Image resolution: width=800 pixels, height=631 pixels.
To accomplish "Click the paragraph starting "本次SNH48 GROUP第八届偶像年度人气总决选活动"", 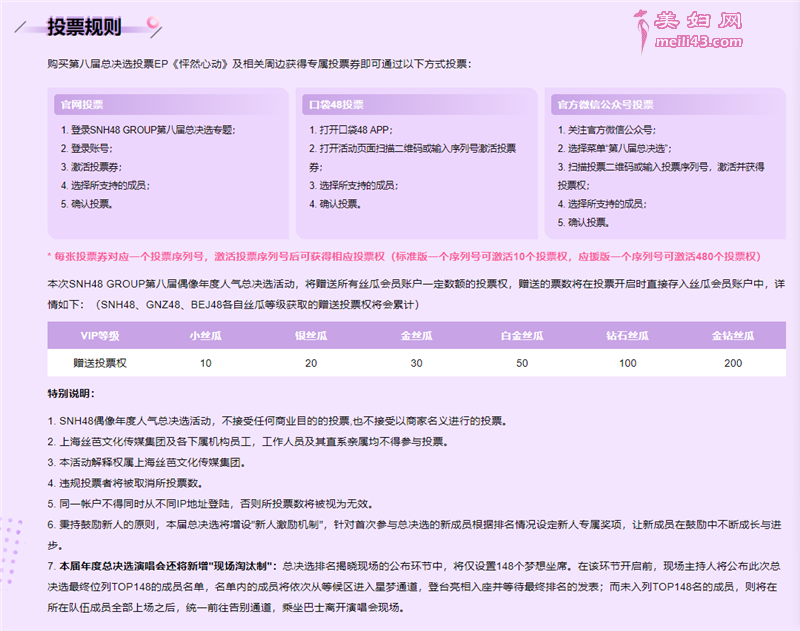I will 416,294.
